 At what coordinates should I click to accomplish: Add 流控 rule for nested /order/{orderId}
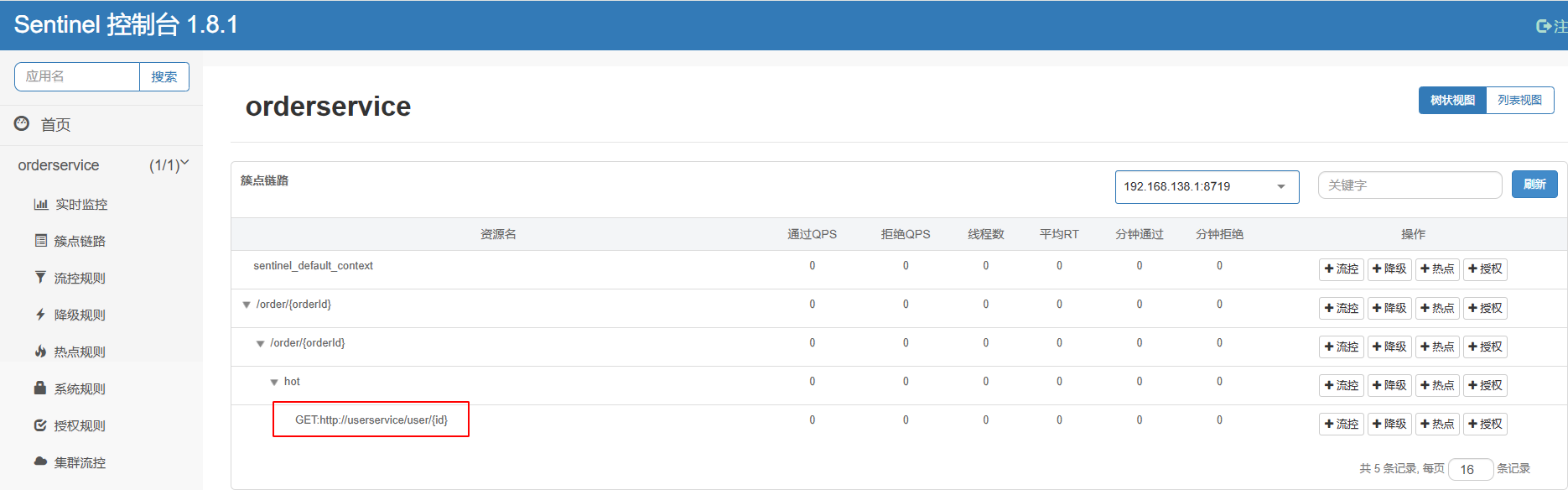pyautogui.click(x=1342, y=347)
